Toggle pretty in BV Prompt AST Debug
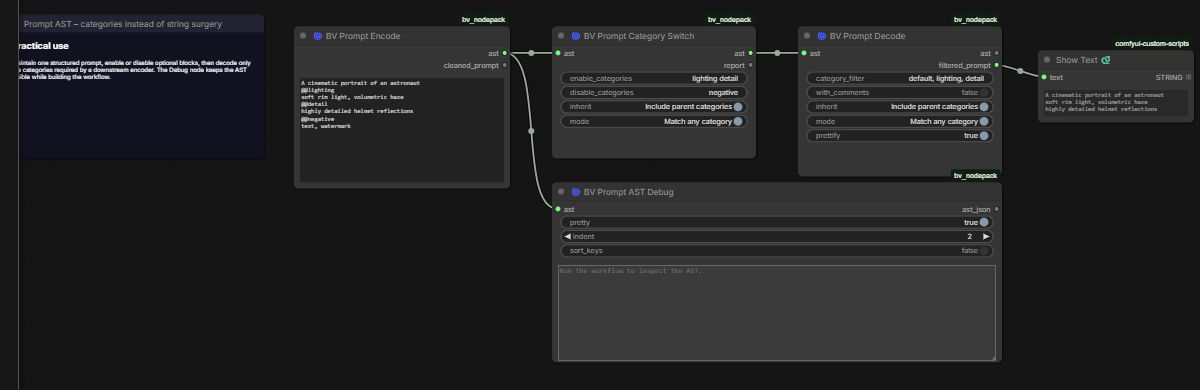This screenshot has height=390, width=1200. tap(984, 222)
